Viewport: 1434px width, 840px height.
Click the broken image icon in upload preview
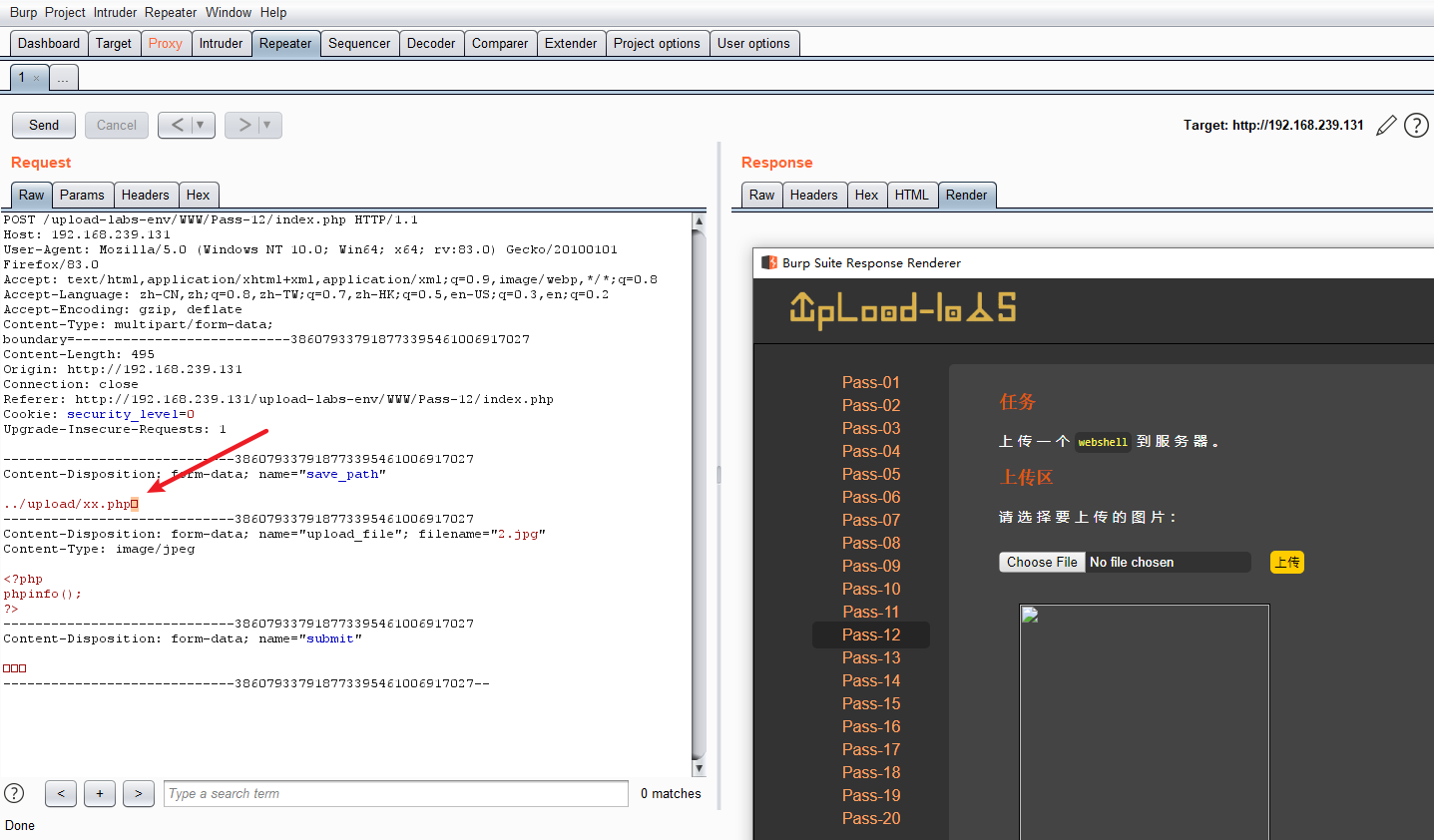point(1031,616)
